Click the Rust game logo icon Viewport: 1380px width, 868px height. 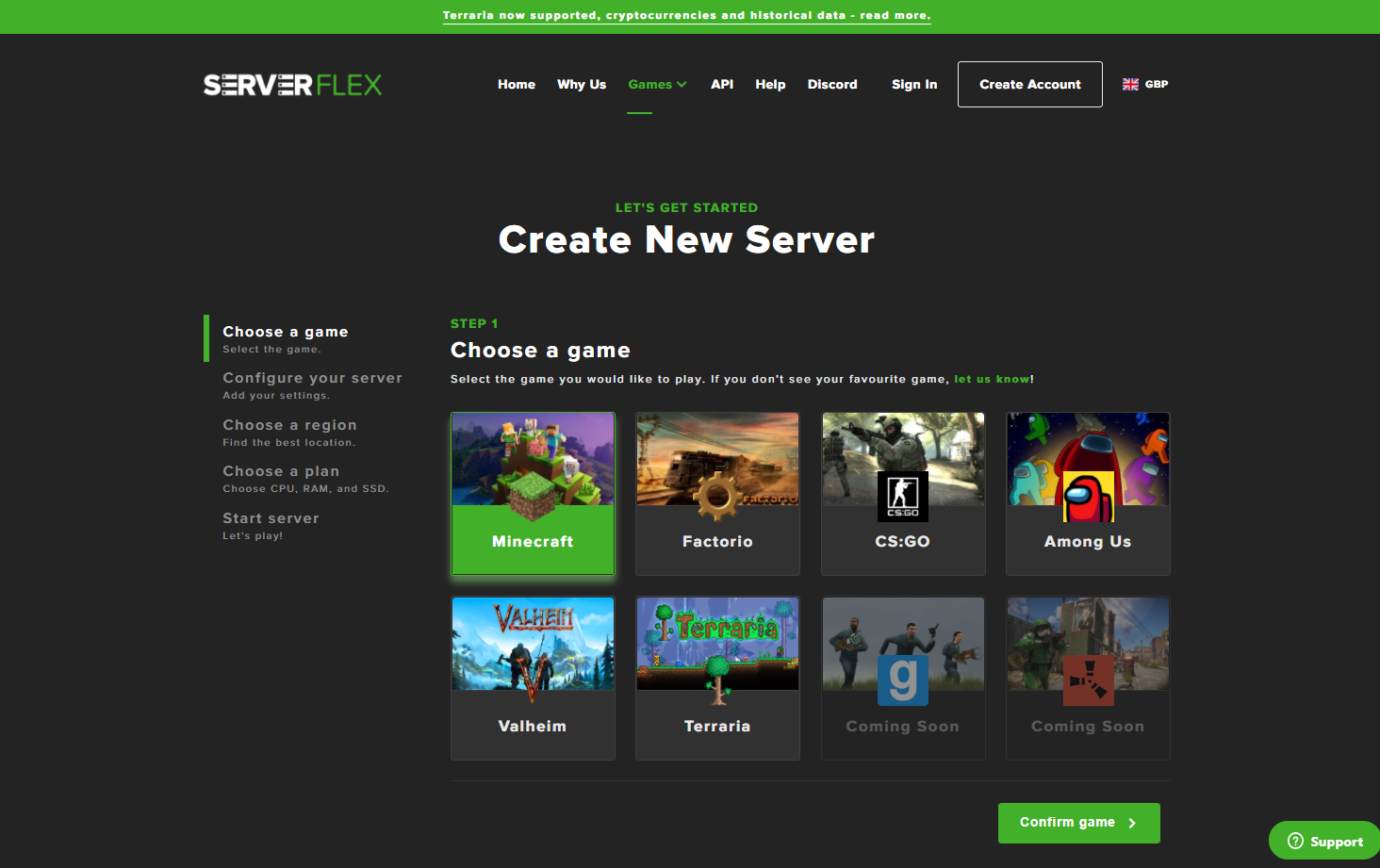pyautogui.click(x=1088, y=680)
